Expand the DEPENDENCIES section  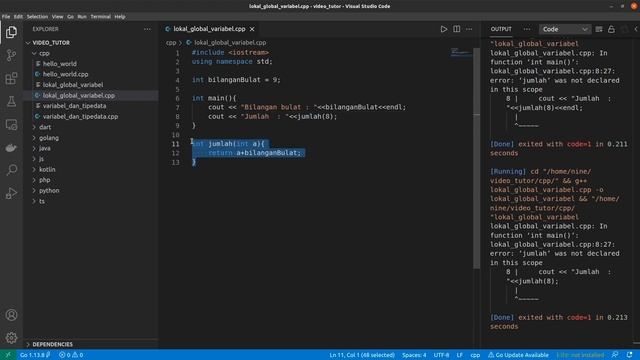click(91, 344)
